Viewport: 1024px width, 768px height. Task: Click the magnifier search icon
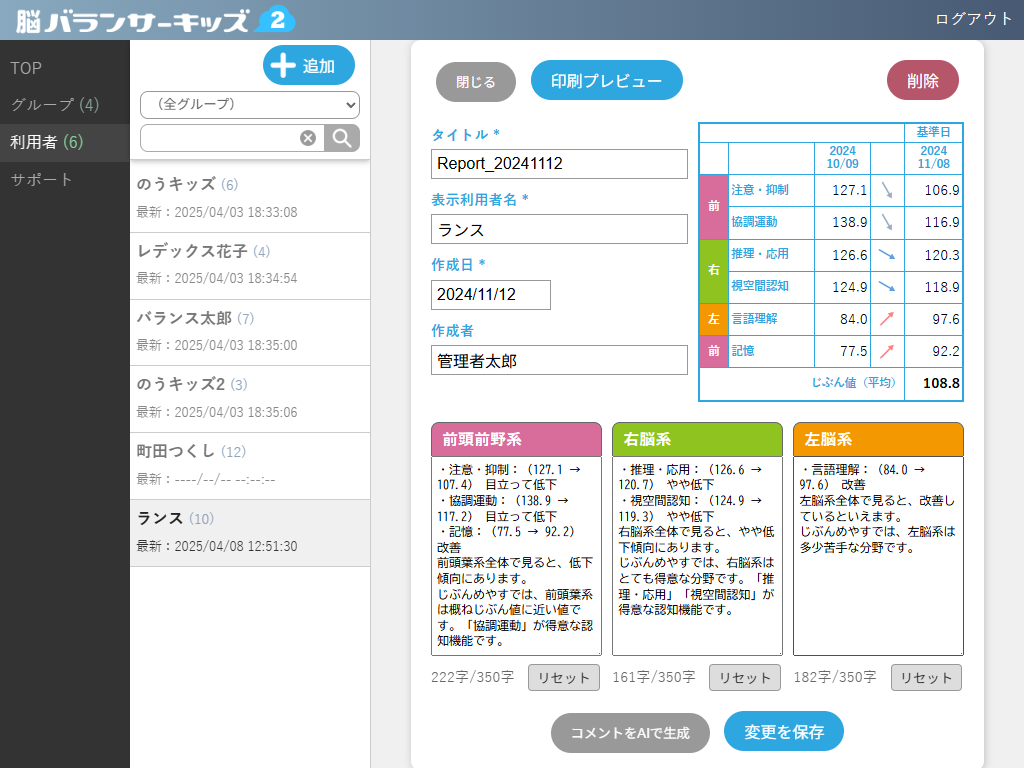[342, 138]
